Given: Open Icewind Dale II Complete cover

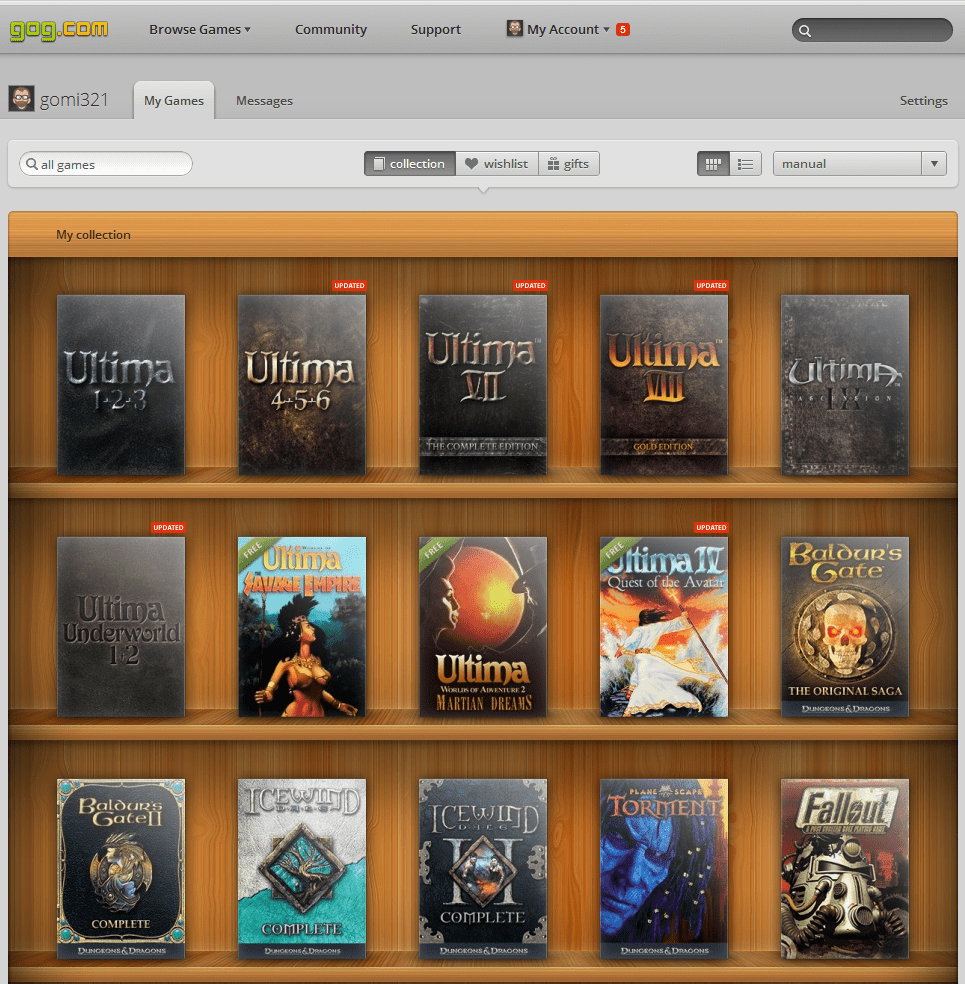Looking at the screenshot, I should click(483, 869).
